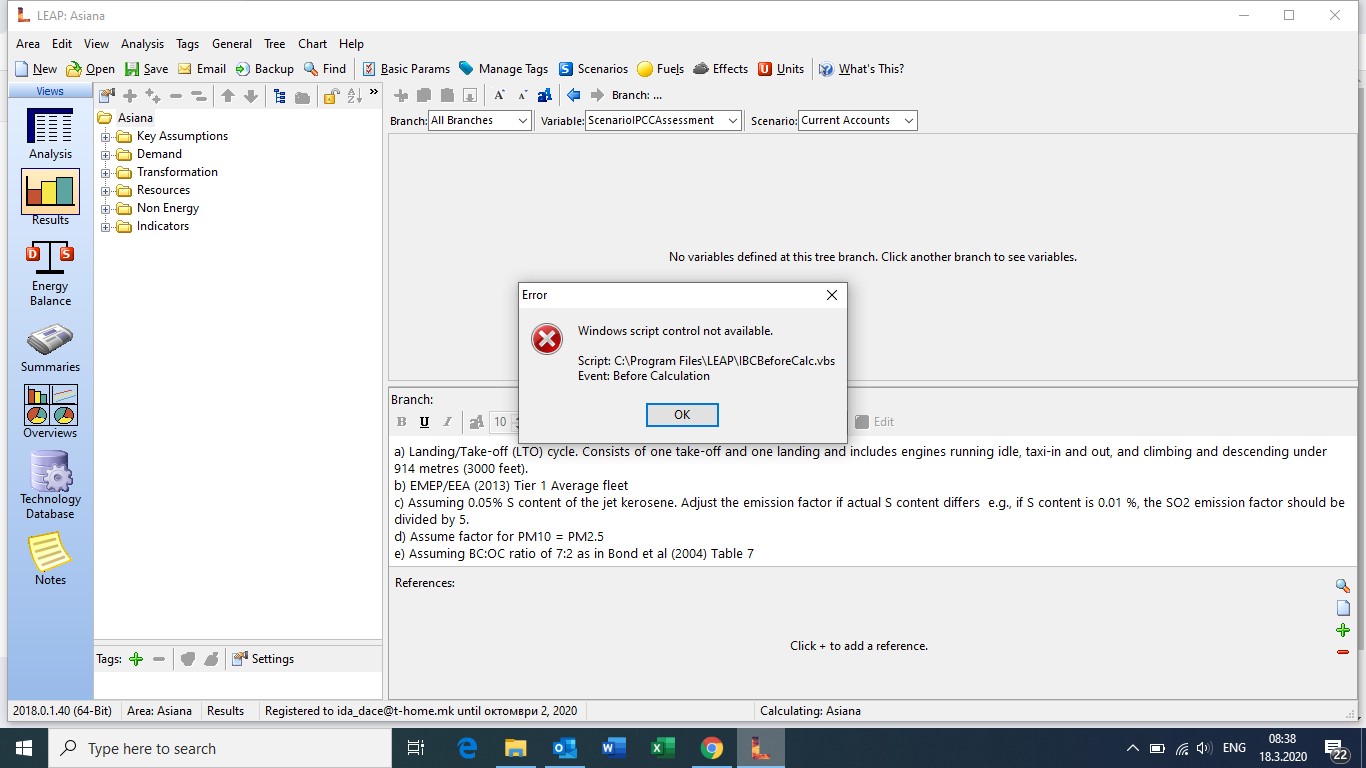Screen dimensions: 1366x768
Task: Expand the Demand branch
Action: tap(106, 154)
